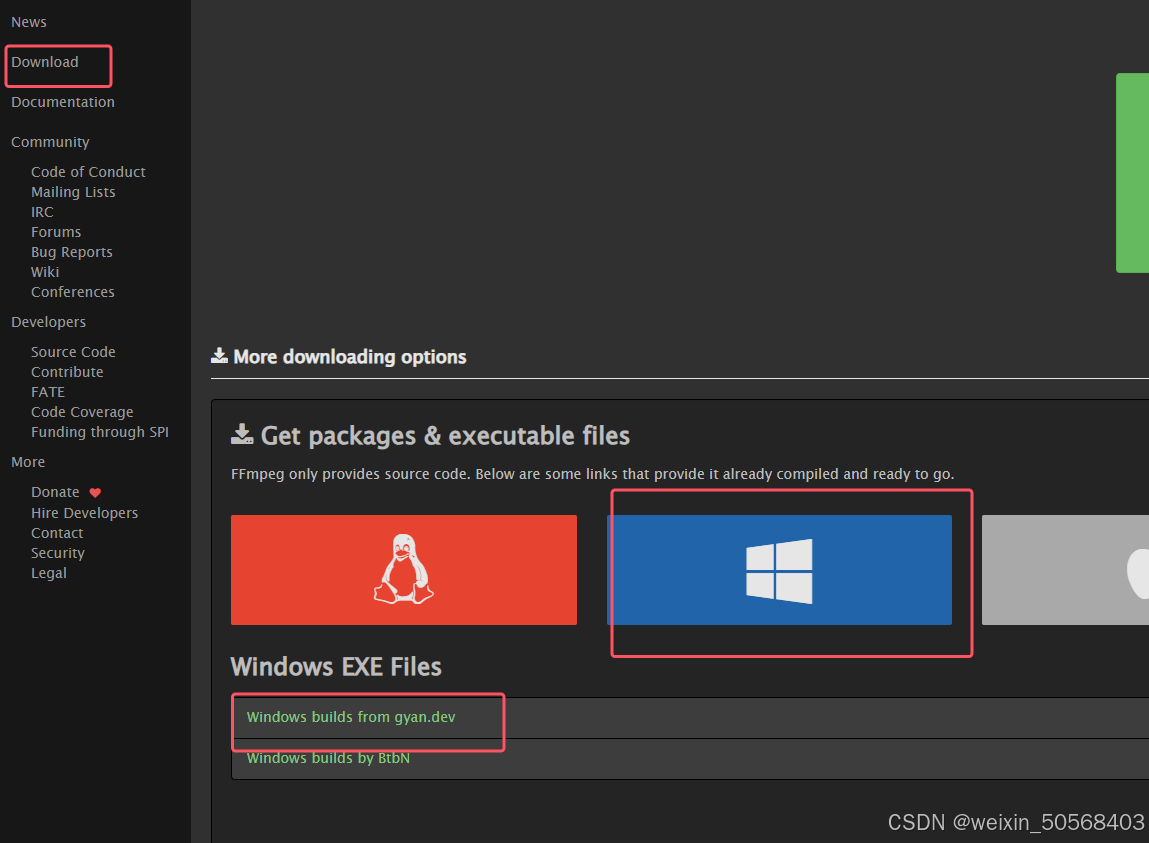Viewport: 1149px width, 843px height.
Task: Open Windows builds by BtbN
Action: click(x=328, y=758)
